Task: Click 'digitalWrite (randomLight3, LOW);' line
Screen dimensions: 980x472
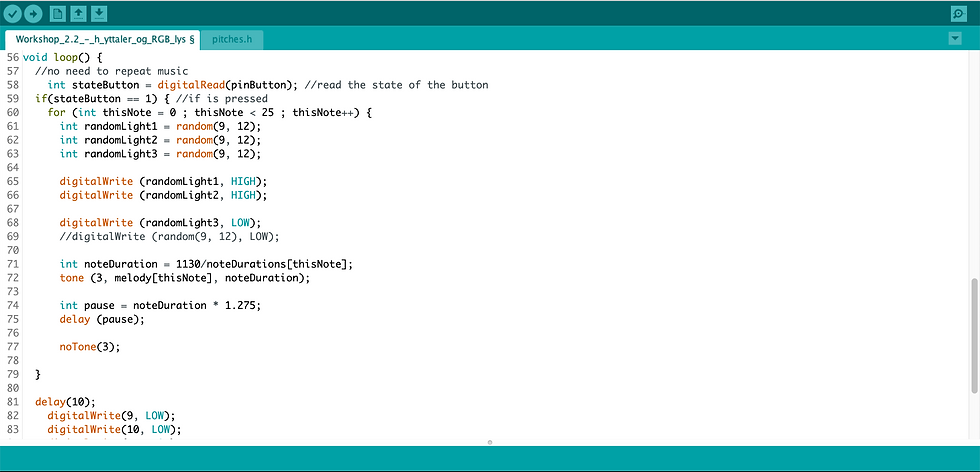Action: click(160, 223)
